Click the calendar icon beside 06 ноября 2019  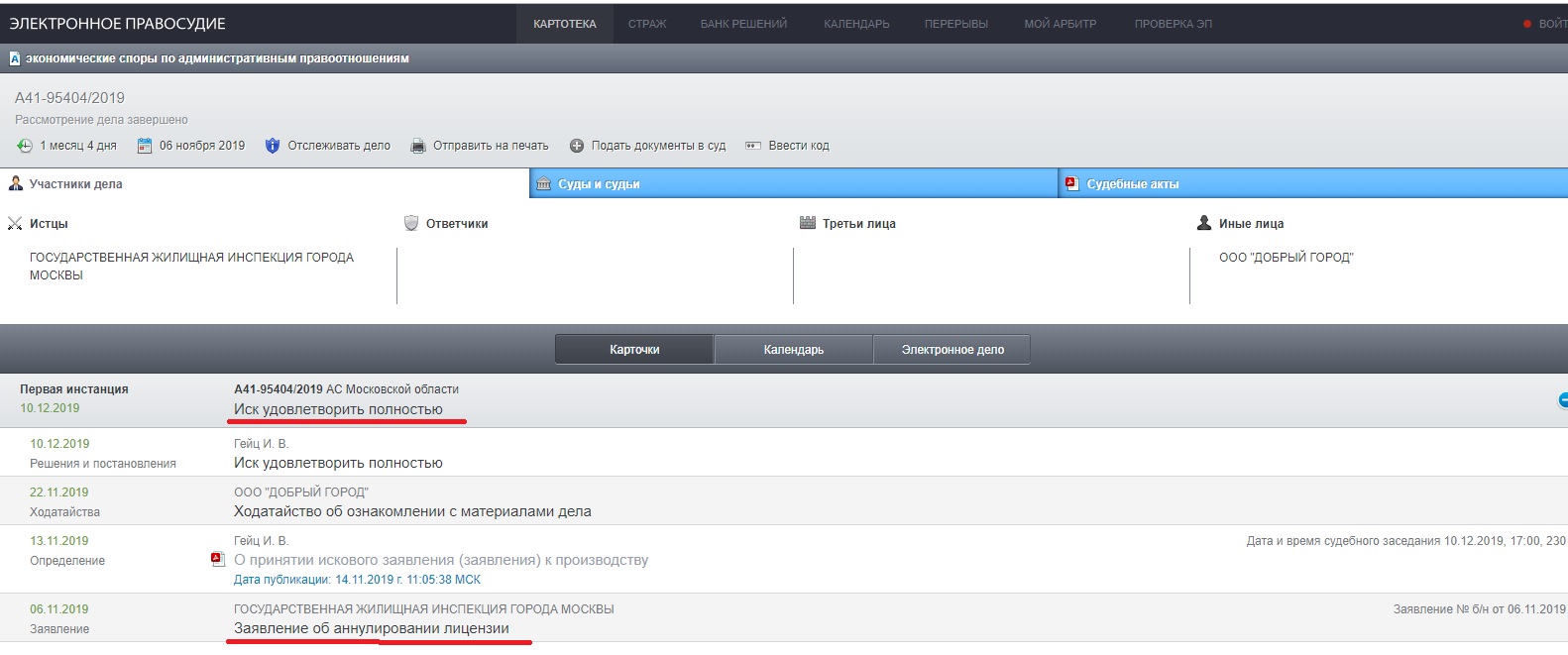145,146
